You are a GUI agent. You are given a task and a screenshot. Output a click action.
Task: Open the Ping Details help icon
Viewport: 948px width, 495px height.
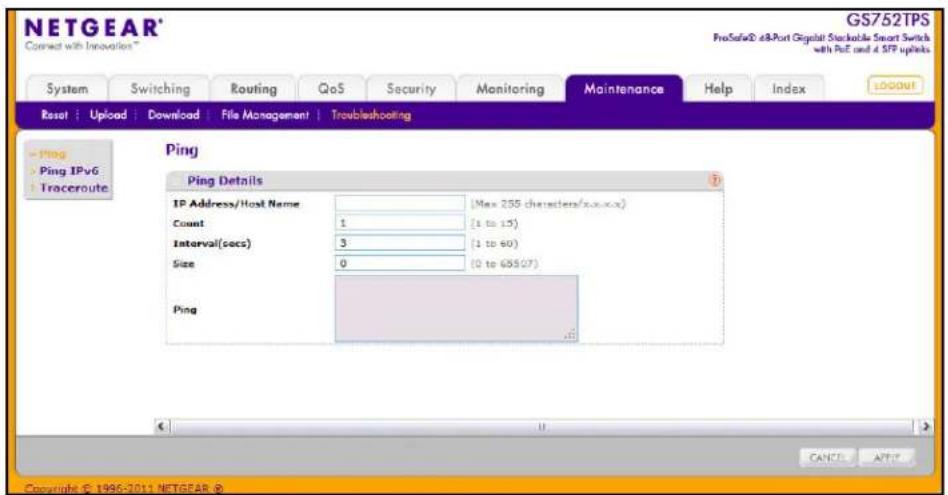tap(715, 180)
